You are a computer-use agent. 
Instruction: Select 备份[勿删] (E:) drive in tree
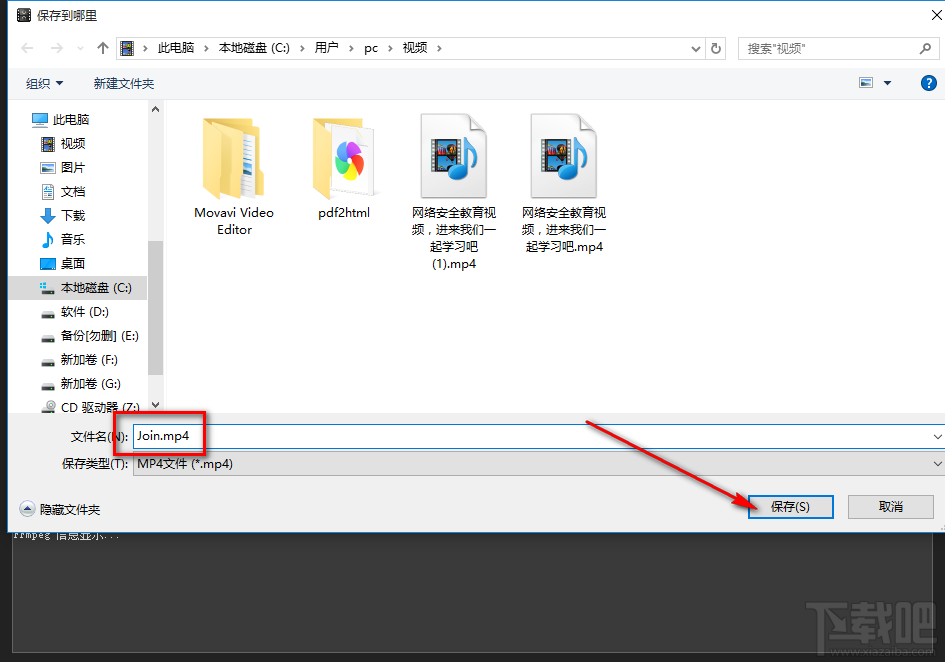90,336
